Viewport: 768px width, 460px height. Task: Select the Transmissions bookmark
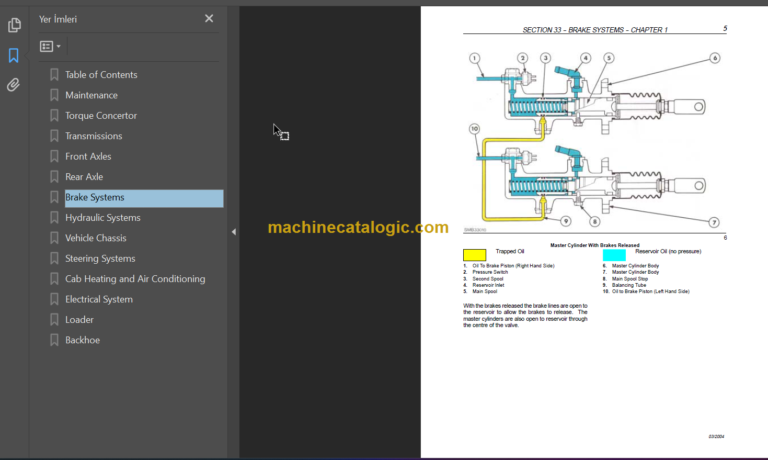pyautogui.click(x=94, y=136)
